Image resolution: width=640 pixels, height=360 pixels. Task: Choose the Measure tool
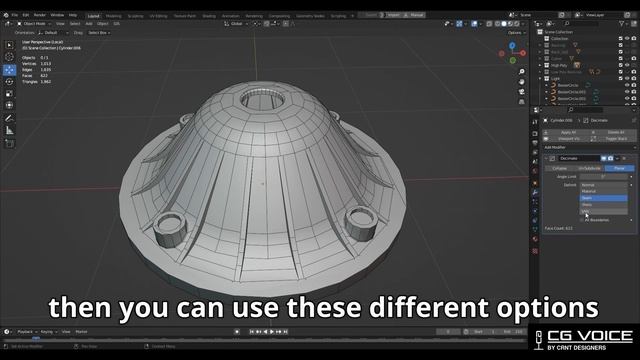[x=9, y=131]
